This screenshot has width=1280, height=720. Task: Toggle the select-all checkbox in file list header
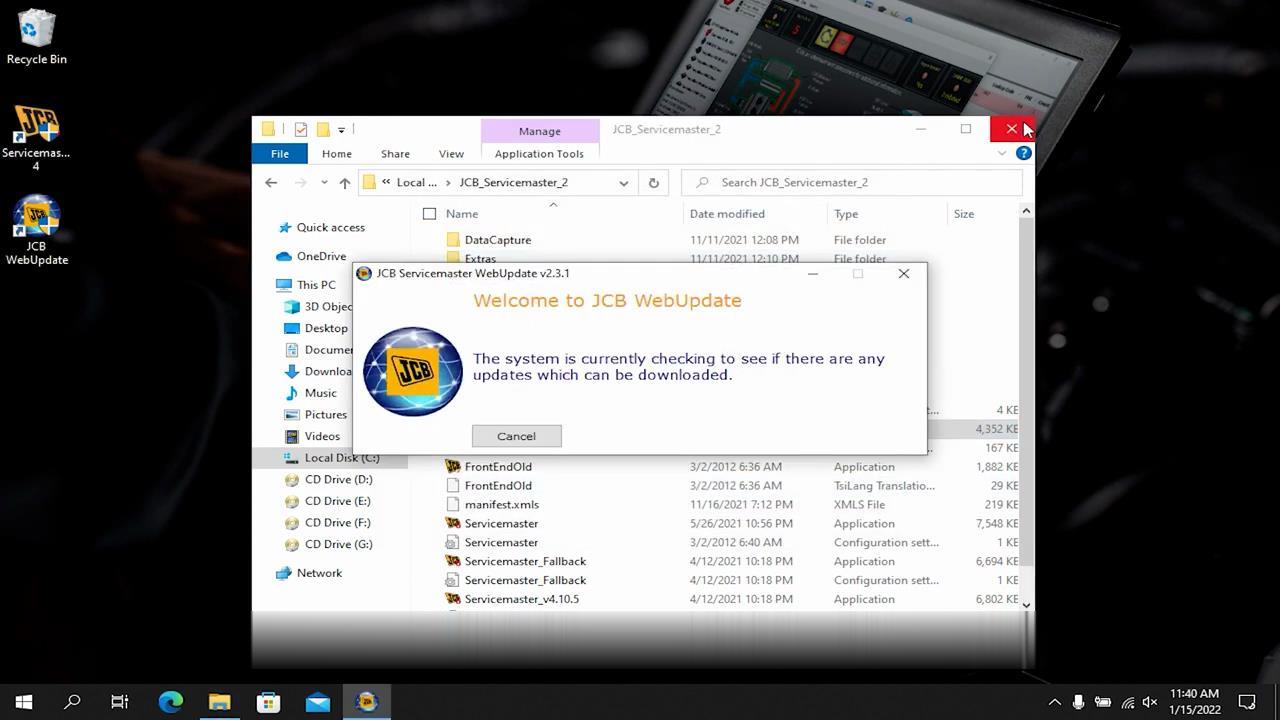429,214
